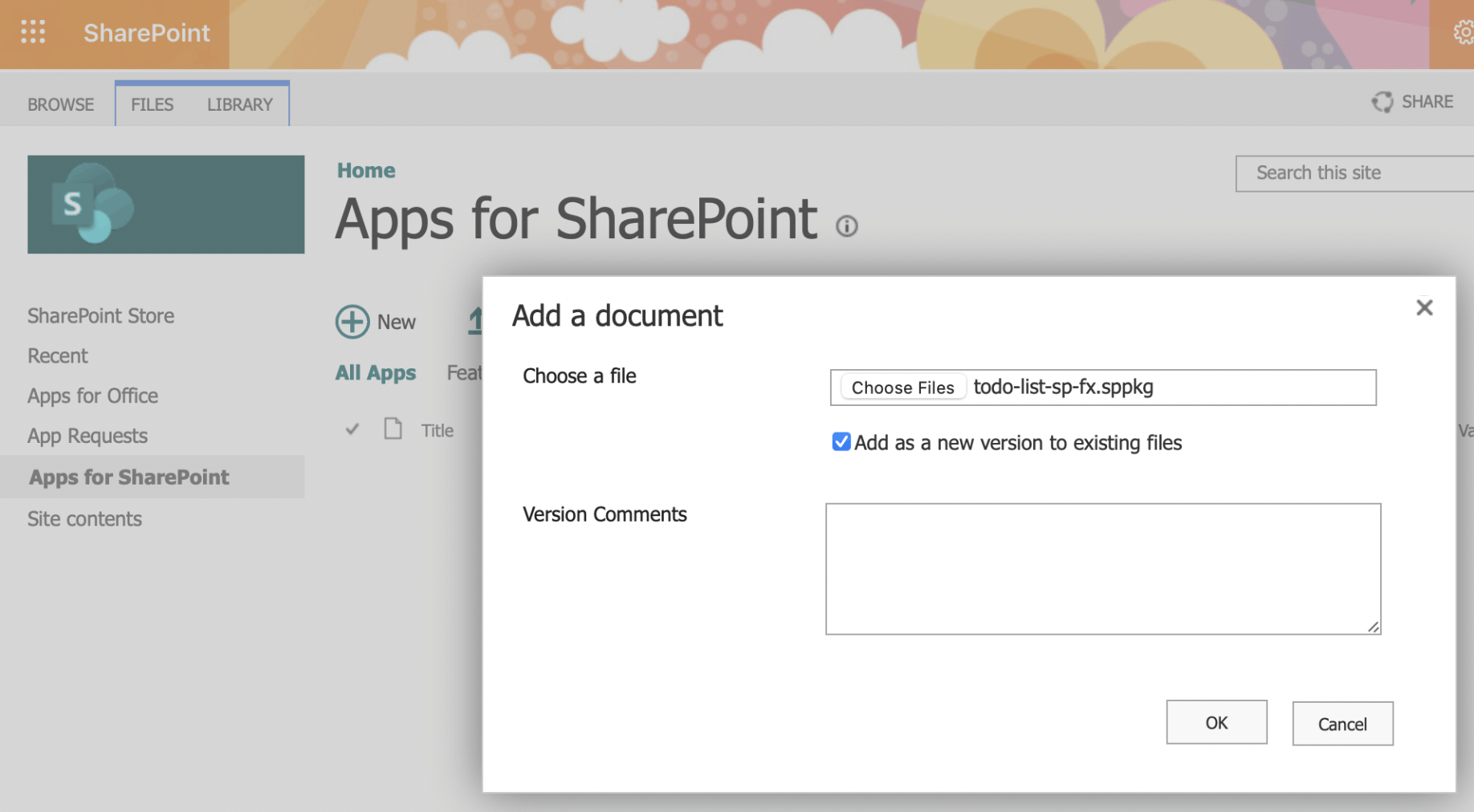Click the upload arrow icon
The height and width of the screenshot is (812, 1474).
tap(475, 321)
